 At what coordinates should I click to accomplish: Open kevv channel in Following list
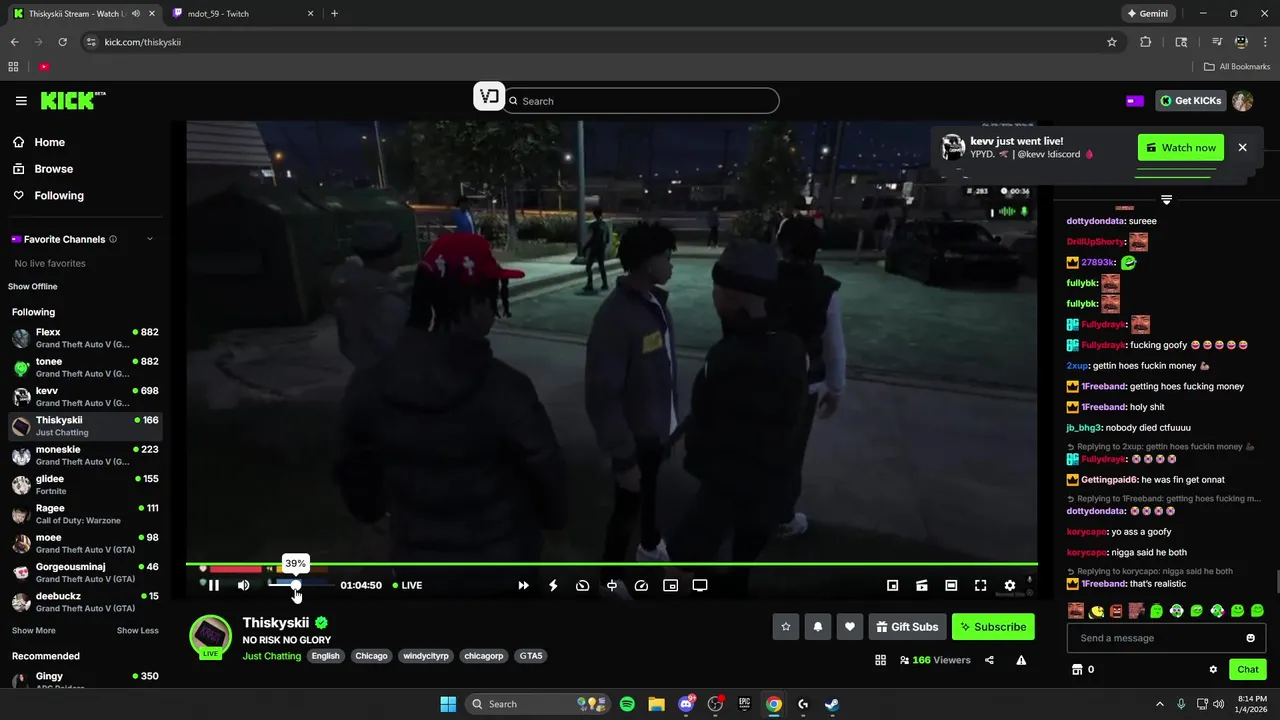click(85, 396)
